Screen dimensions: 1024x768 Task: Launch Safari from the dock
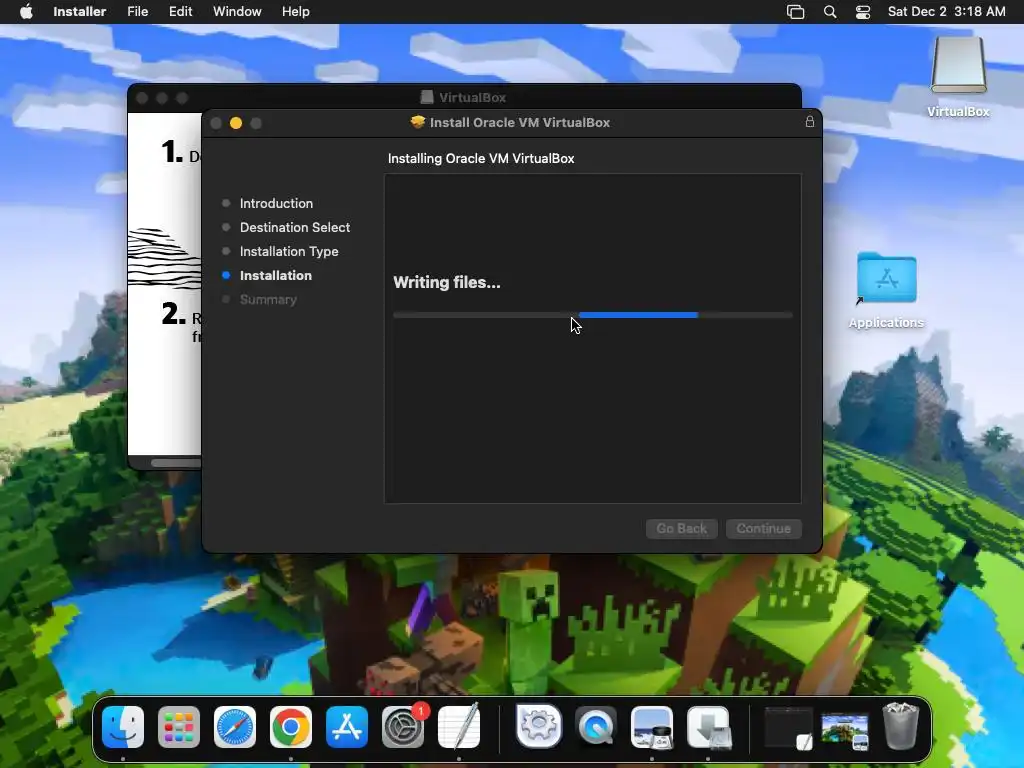(x=235, y=727)
